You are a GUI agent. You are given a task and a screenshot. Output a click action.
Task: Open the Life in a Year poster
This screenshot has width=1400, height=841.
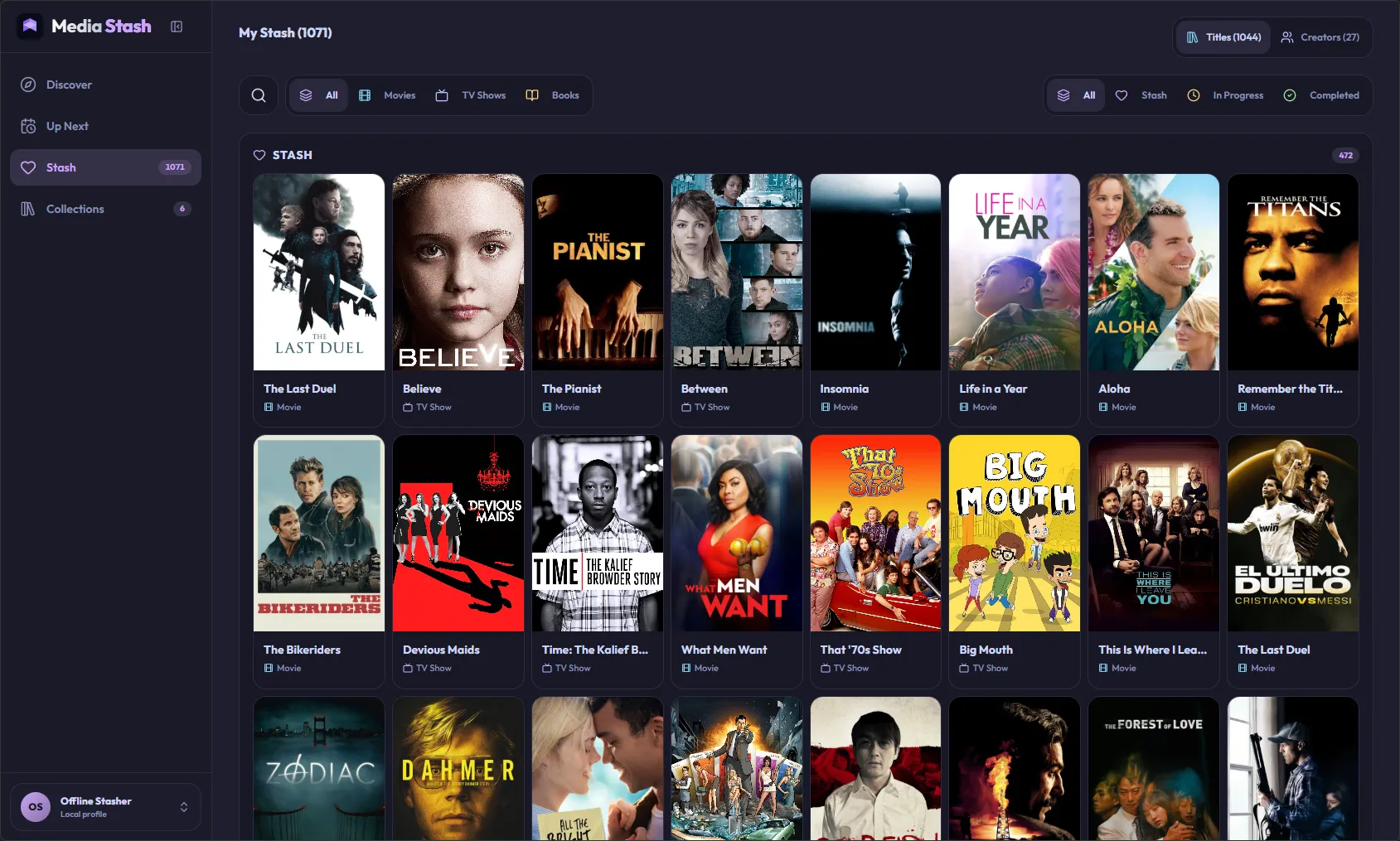click(x=1015, y=272)
